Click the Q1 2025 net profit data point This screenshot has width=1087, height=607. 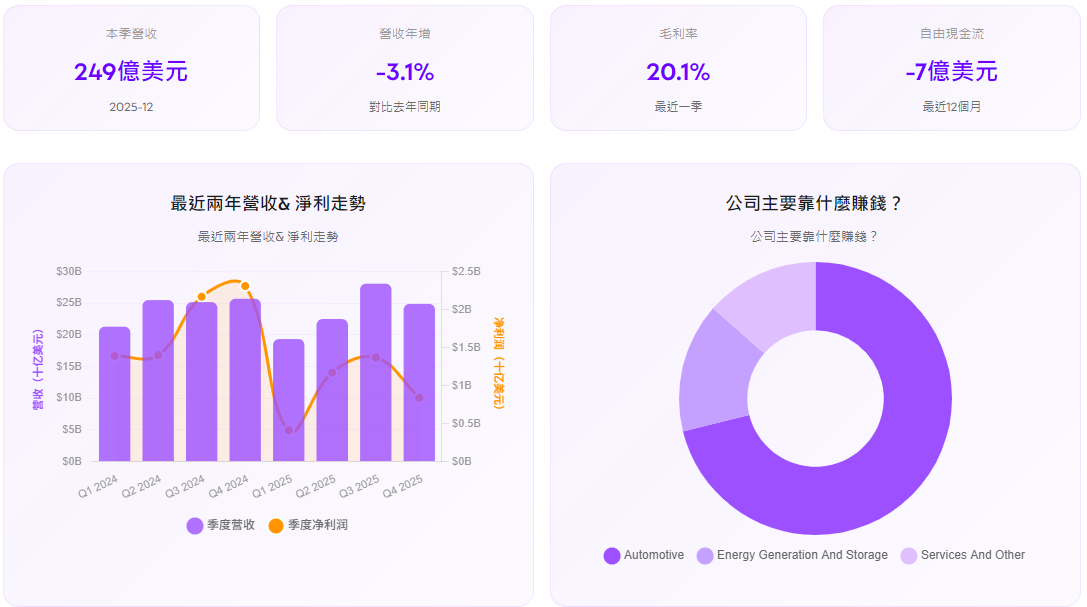pyautogui.click(x=286, y=430)
